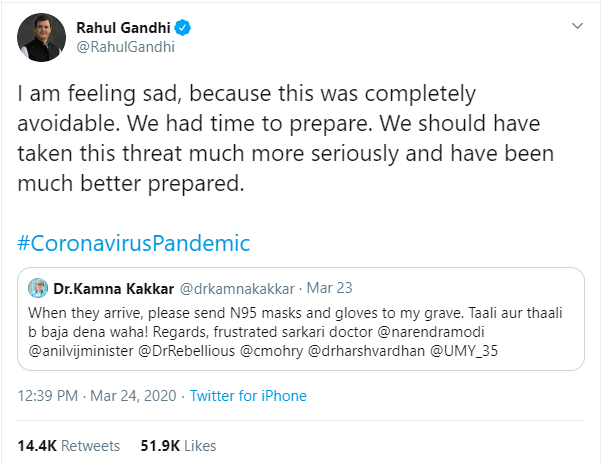Click the Twitter for iPhone source link
The width and height of the screenshot is (603, 465).
pyautogui.click(x=248, y=396)
